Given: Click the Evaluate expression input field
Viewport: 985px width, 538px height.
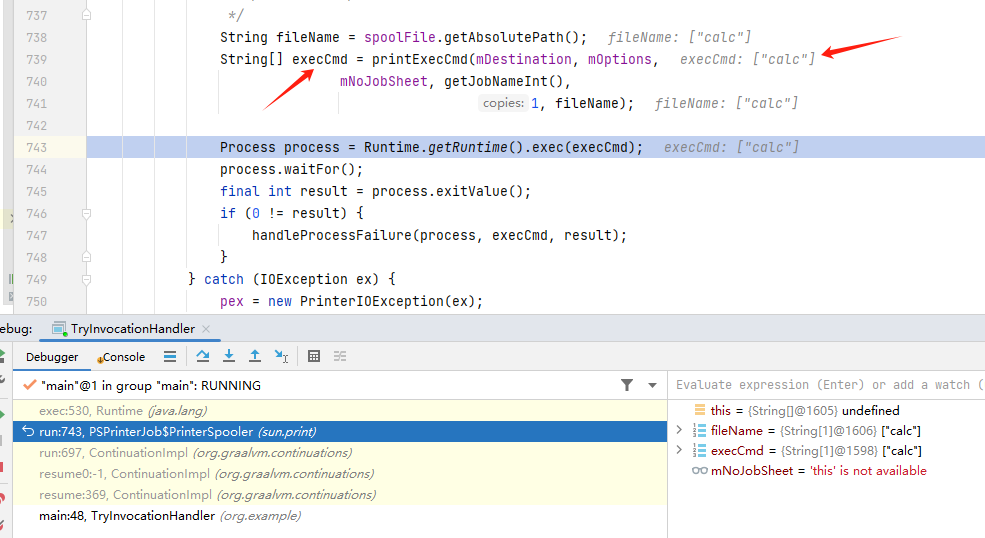Looking at the screenshot, I should (x=825, y=385).
